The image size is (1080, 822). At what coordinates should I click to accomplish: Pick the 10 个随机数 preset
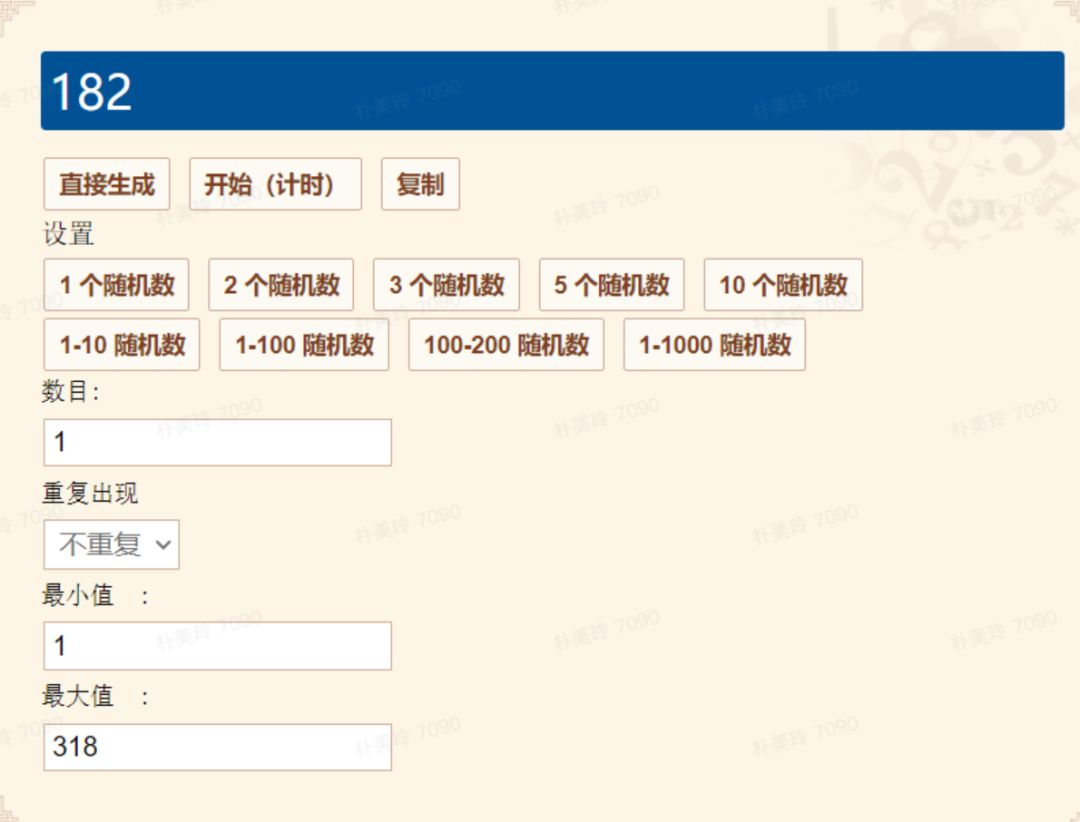783,285
